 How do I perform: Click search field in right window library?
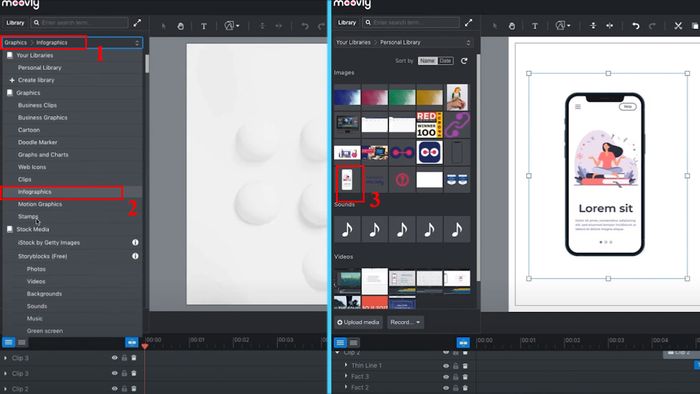coord(411,22)
